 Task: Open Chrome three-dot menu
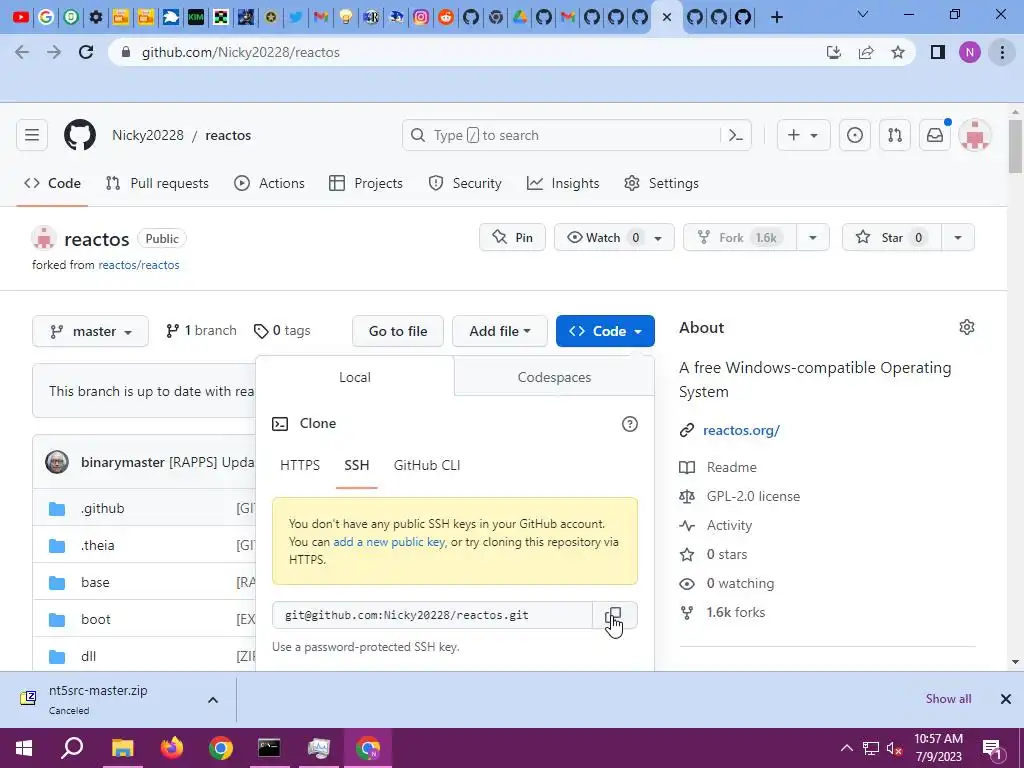1002,52
